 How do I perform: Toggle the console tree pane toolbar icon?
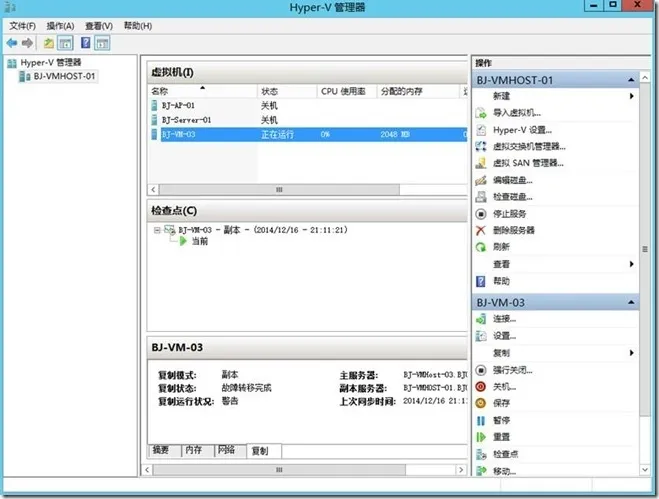(x=65, y=43)
